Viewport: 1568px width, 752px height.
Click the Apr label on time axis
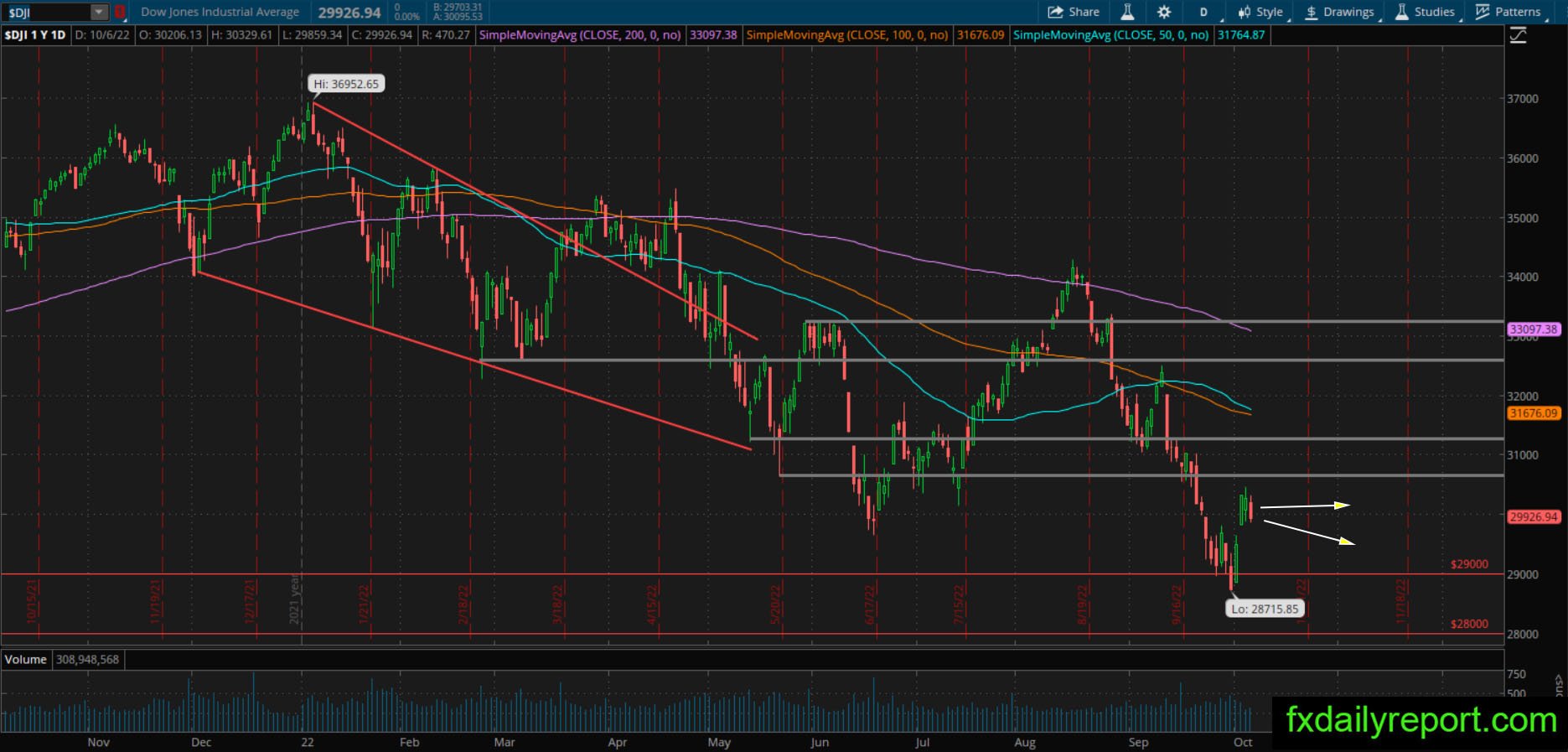[x=618, y=742]
